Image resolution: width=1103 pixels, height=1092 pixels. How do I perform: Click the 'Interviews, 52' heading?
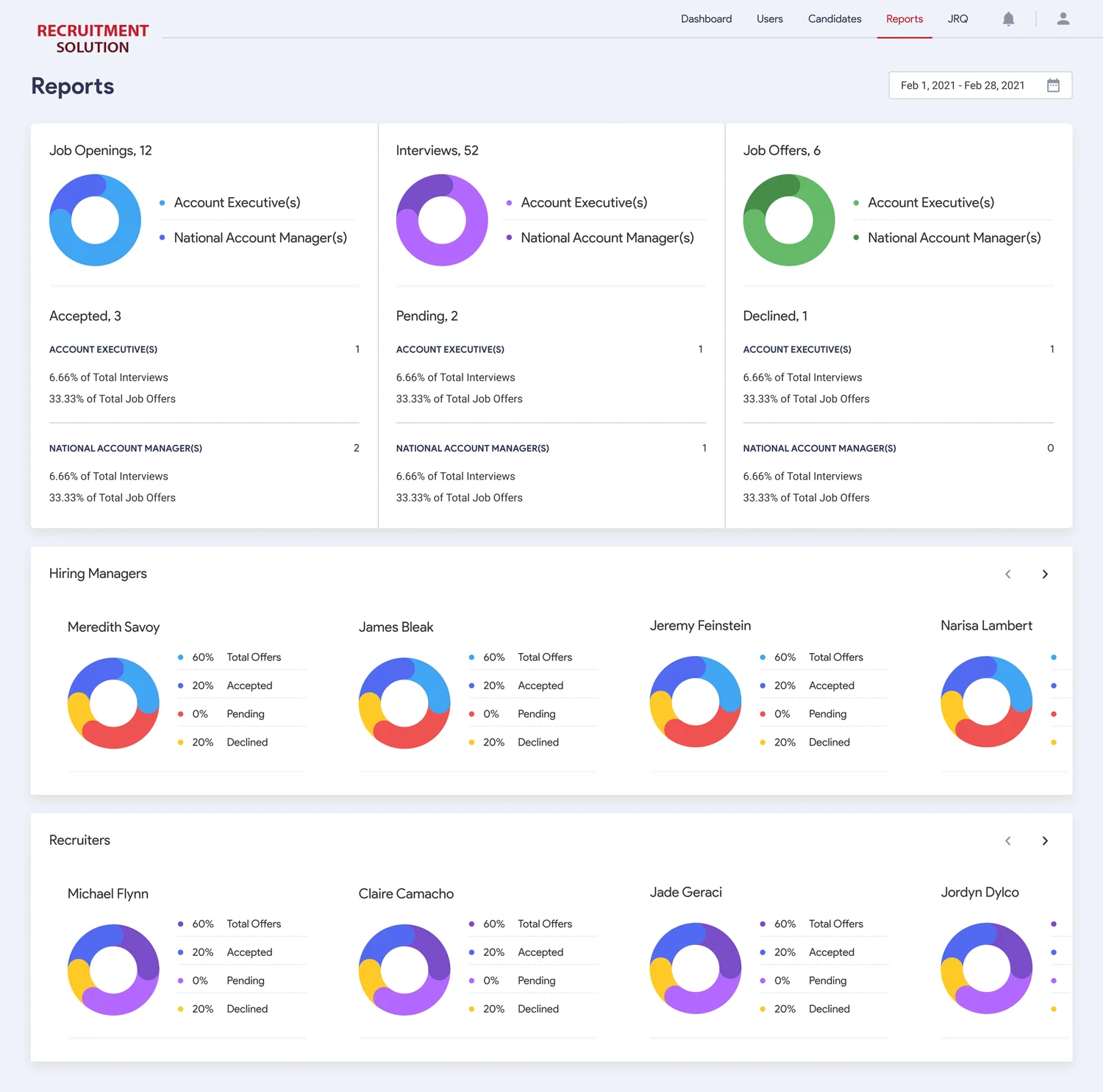[437, 151]
